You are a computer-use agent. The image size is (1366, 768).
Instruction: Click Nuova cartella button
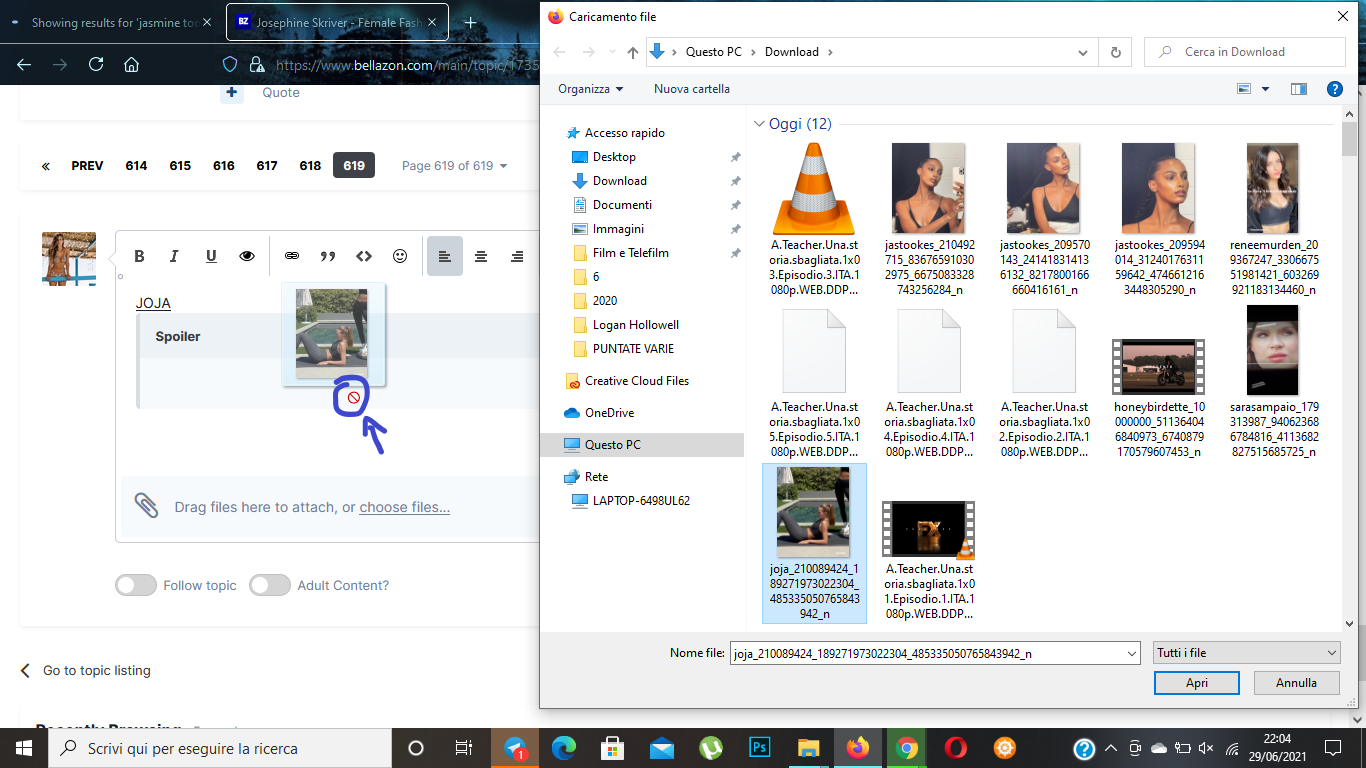[692, 89]
